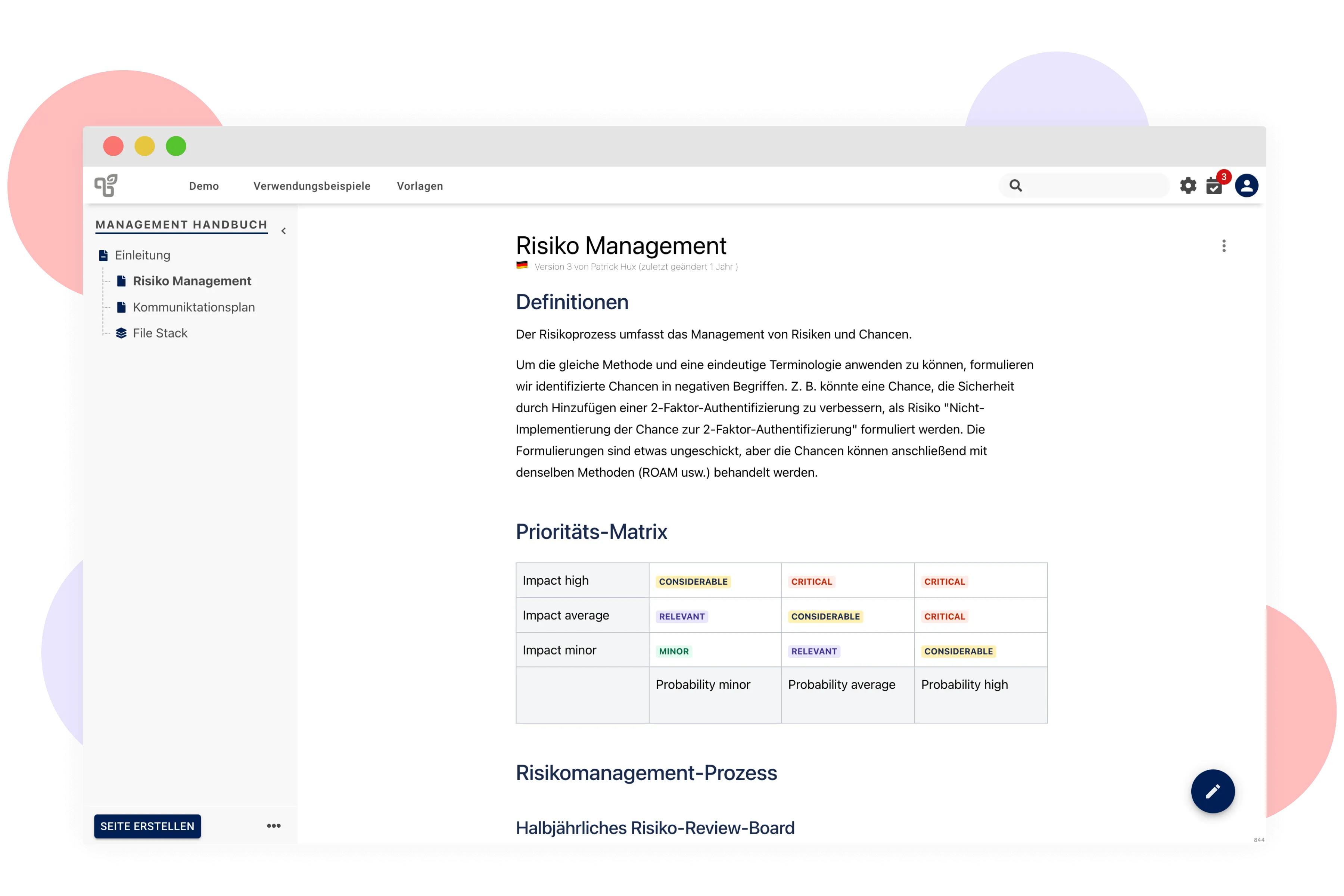1344x896 pixels.
Task: Click the green MINOR status label
Action: point(674,651)
